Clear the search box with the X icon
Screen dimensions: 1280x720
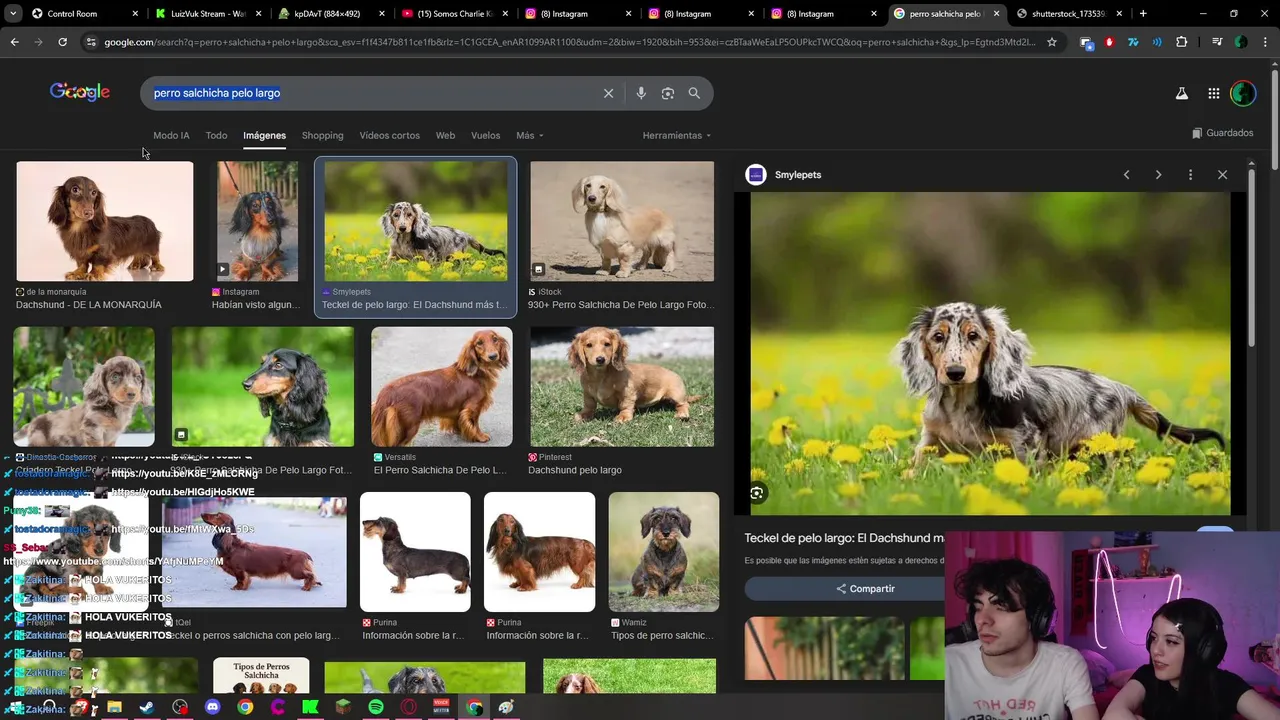pyautogui.click(x=608, y=93)
